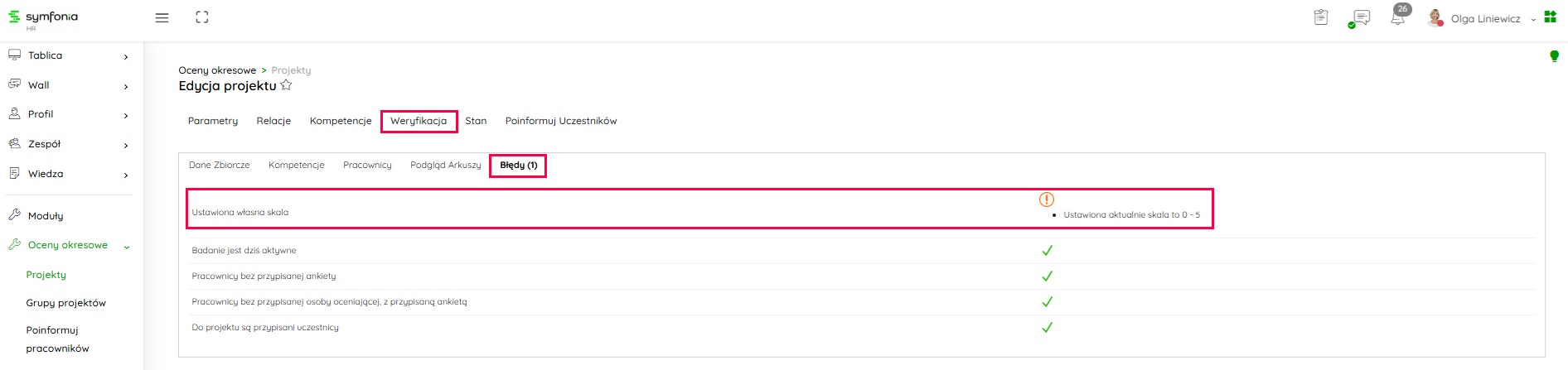Click the hamburger menu icon
Screen dimensions: 1568x370
[162, 17]
